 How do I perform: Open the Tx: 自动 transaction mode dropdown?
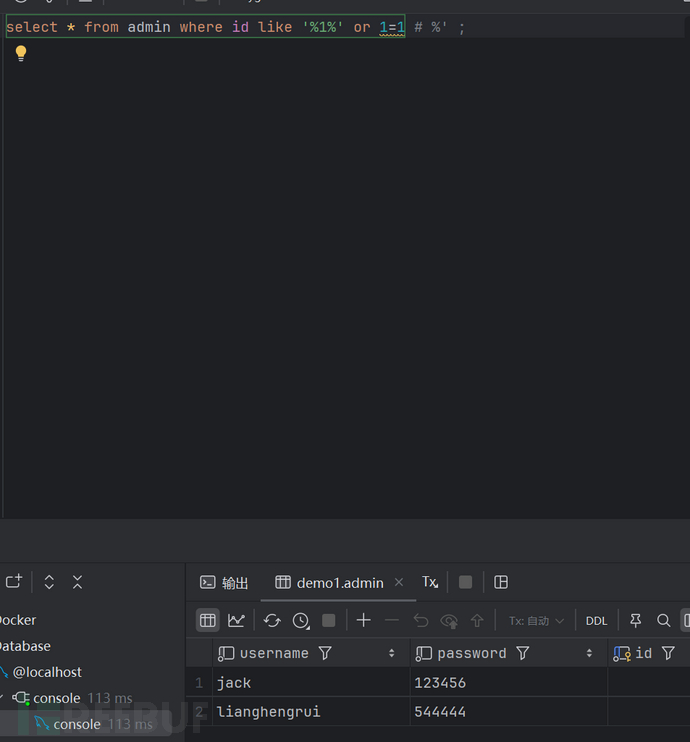[x=536, y=620]
